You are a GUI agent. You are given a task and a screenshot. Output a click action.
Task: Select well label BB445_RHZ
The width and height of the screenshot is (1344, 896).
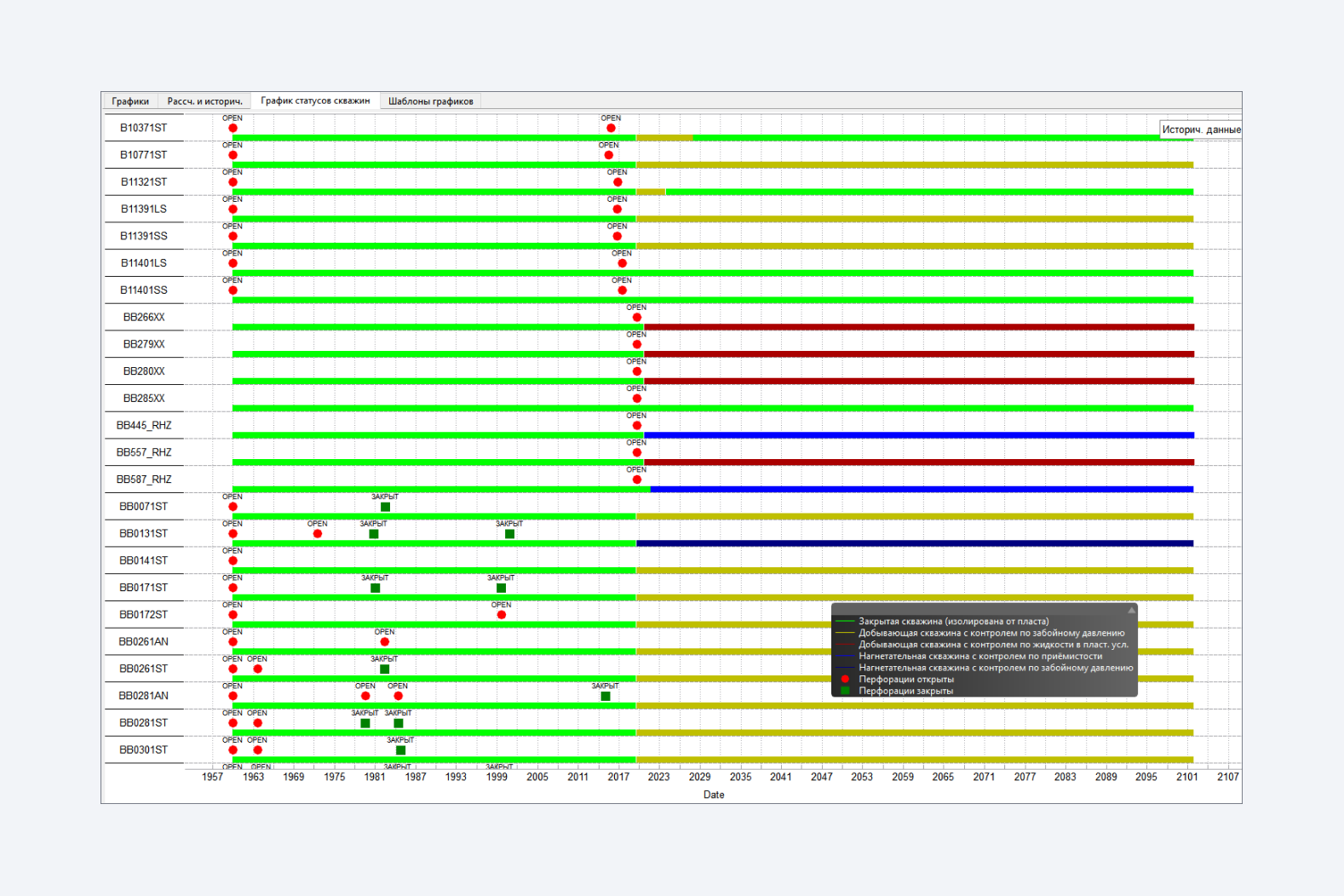[144, 425]
